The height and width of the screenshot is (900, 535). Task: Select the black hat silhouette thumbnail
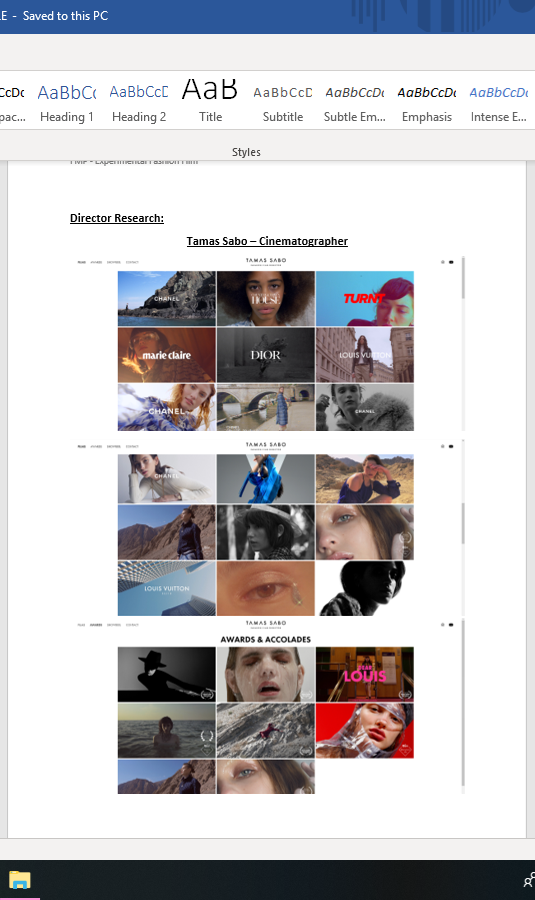click(166, 674)
